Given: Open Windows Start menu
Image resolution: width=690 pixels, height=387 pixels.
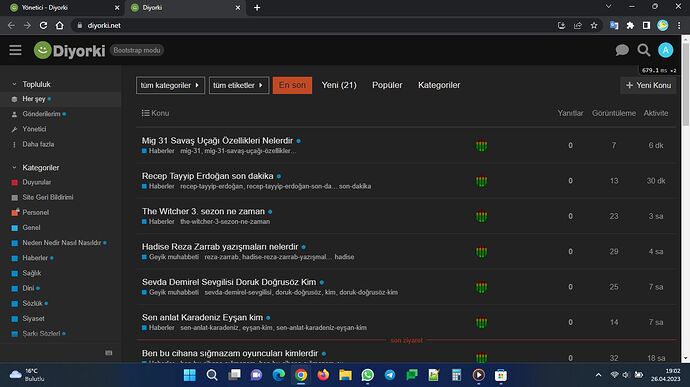Looking at the screenshot, I should tap(190, 375).
